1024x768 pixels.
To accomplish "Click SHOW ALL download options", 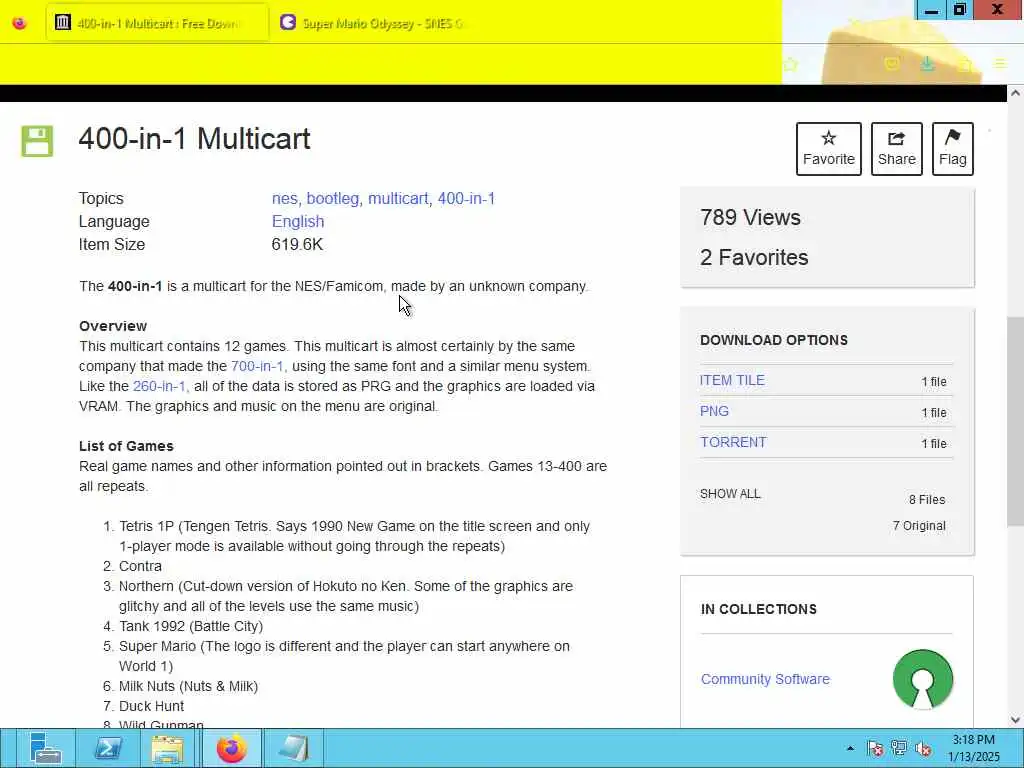I will point(730,494).
